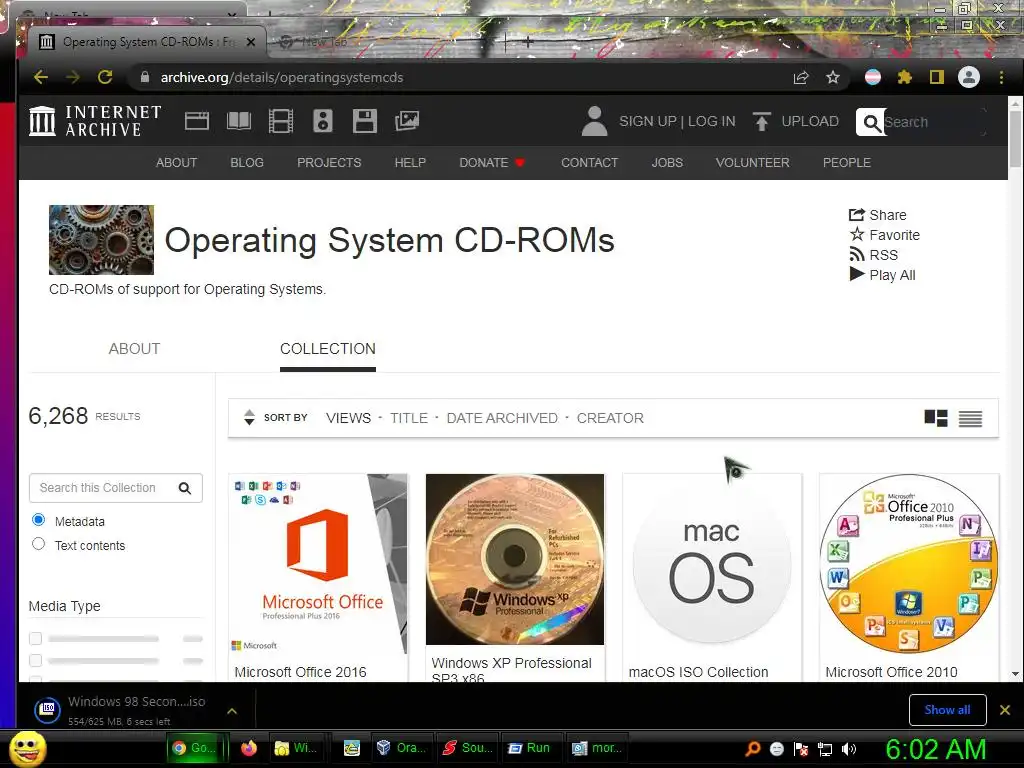Open the Internet Archive home logo
This screenshot has height=768, width=1024.
[x=95, y=121]
